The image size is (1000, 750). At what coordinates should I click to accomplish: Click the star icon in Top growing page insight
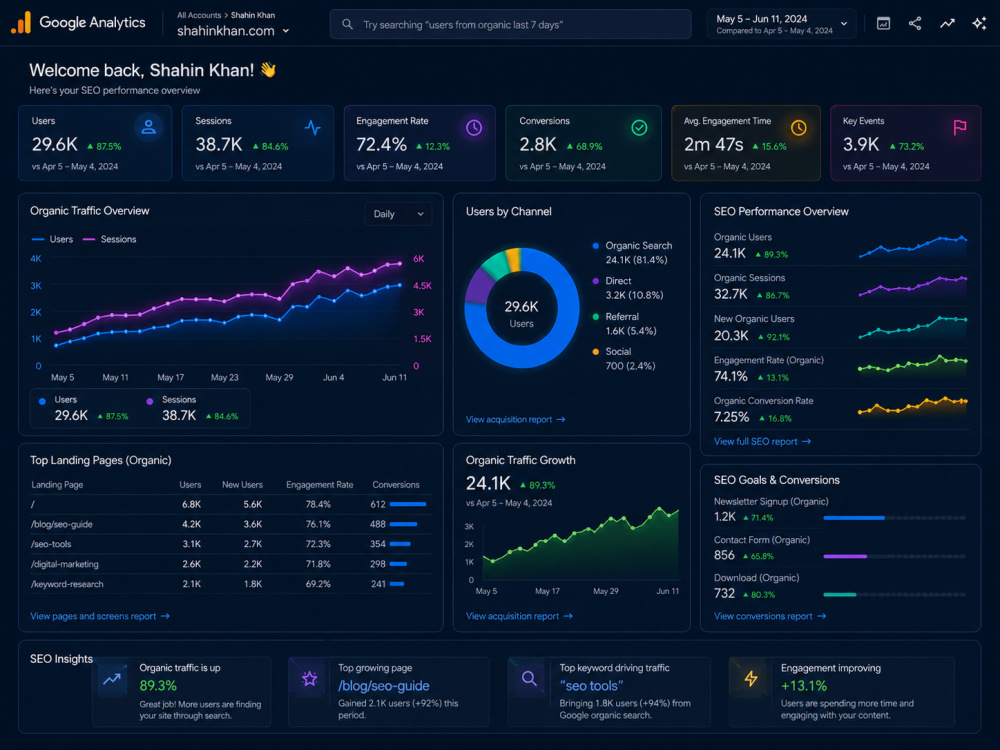[309, 679]
